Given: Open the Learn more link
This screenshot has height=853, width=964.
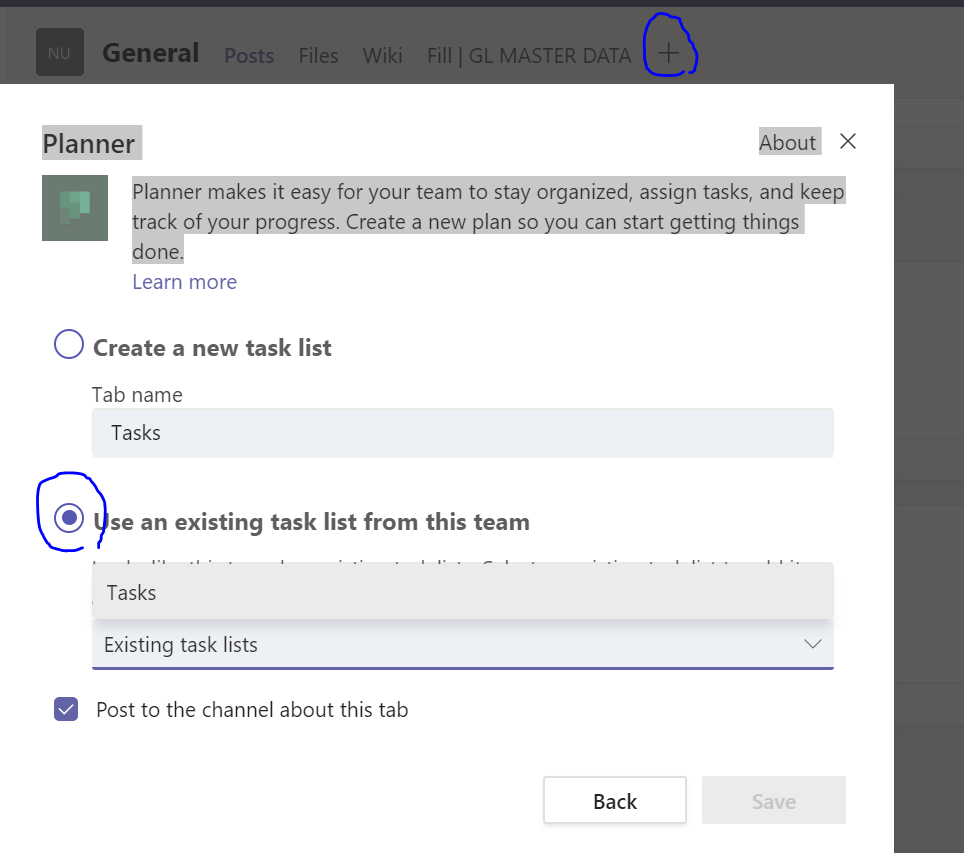Looking at the screenshot, I should 184,282.
